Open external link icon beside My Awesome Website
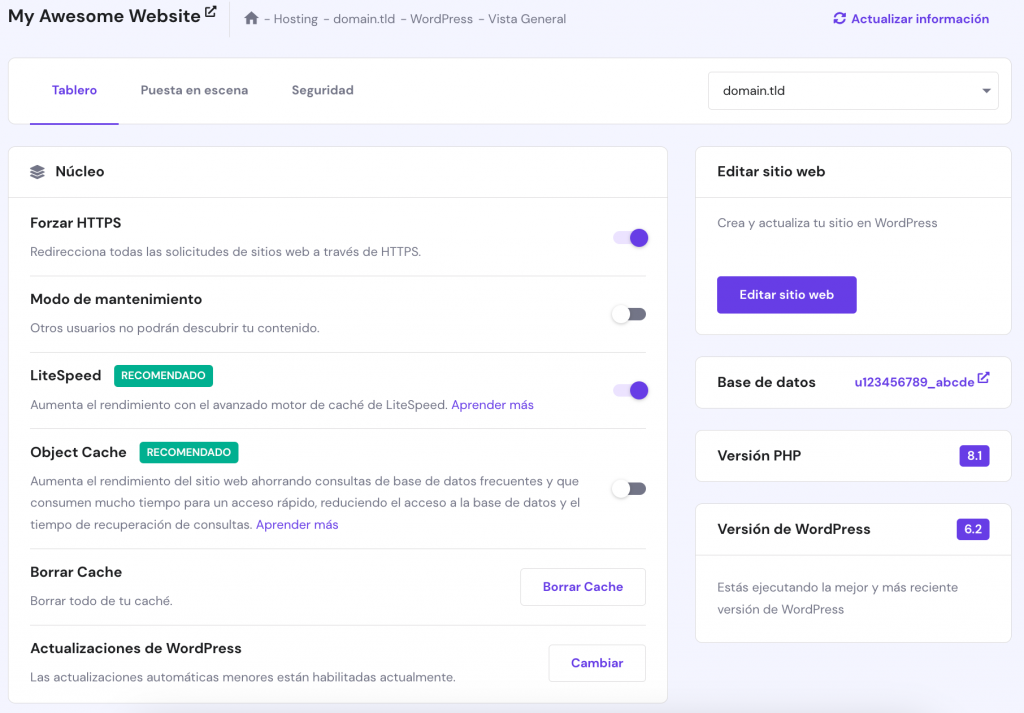1024x713 pixels. [x=210, y=12]
